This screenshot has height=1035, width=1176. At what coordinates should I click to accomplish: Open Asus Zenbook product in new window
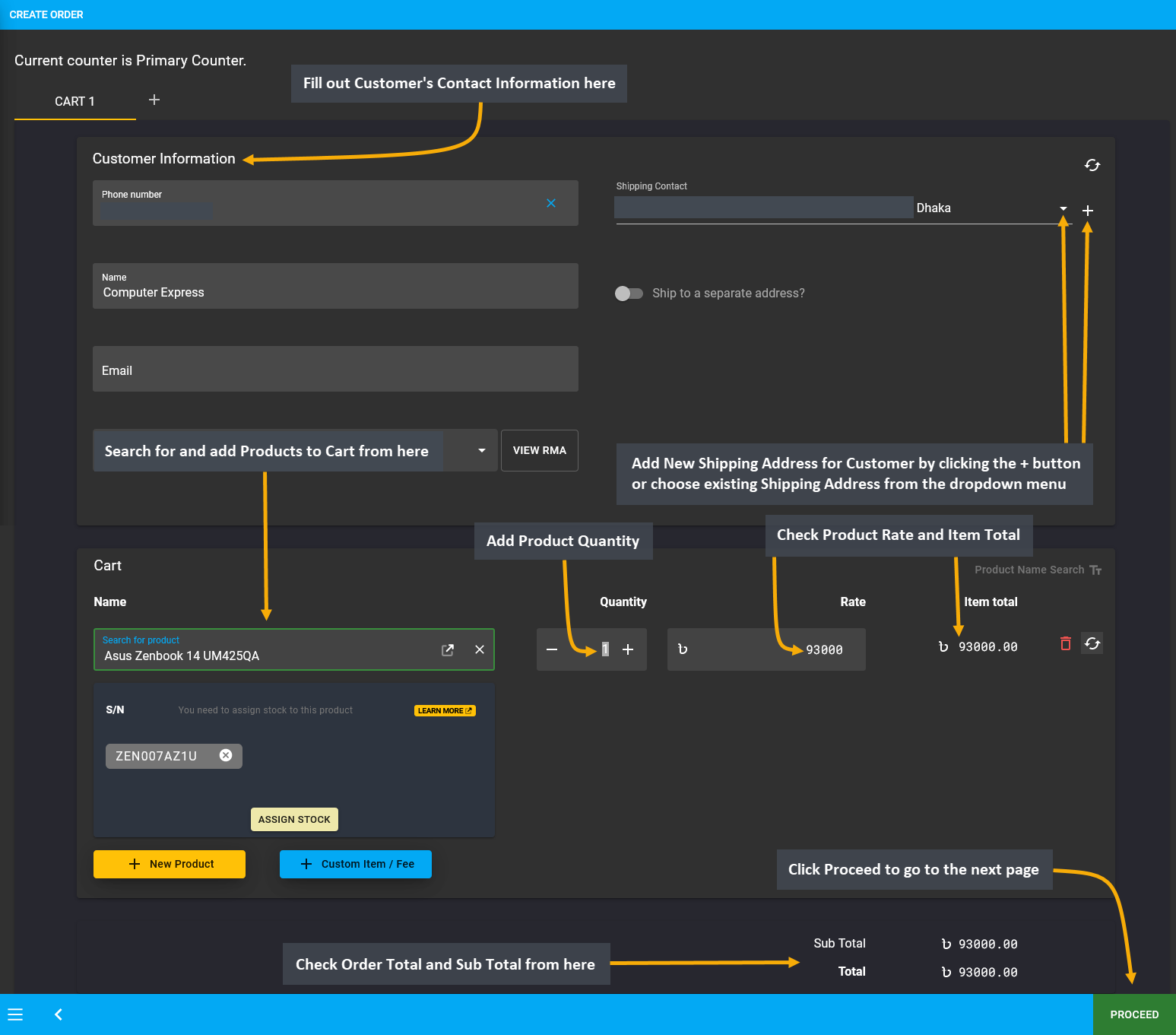[448, 649]
